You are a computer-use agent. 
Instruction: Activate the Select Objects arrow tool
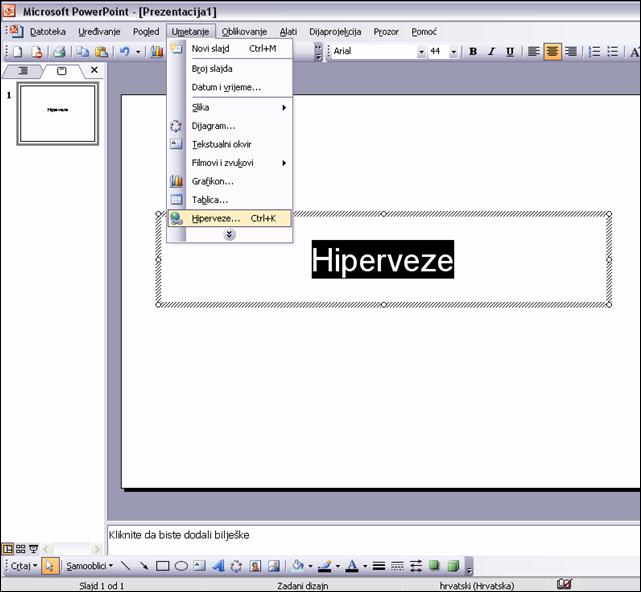[x=50, y=566]
